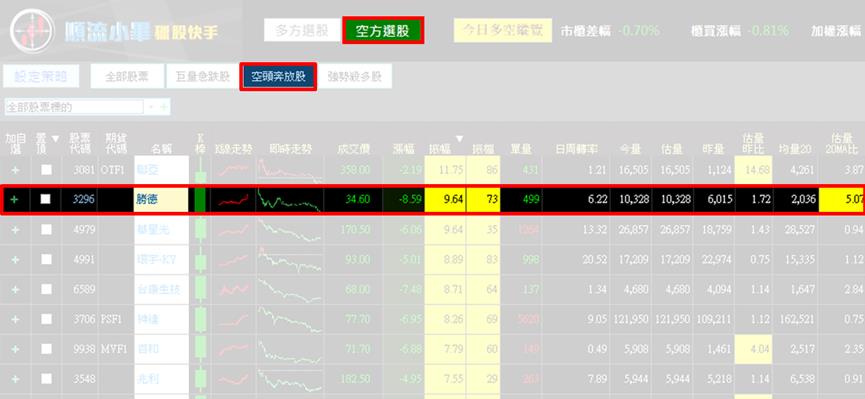Click the 設定策略 button
The height and width of the screenshot is (399, 865).
tap(41, 76)
